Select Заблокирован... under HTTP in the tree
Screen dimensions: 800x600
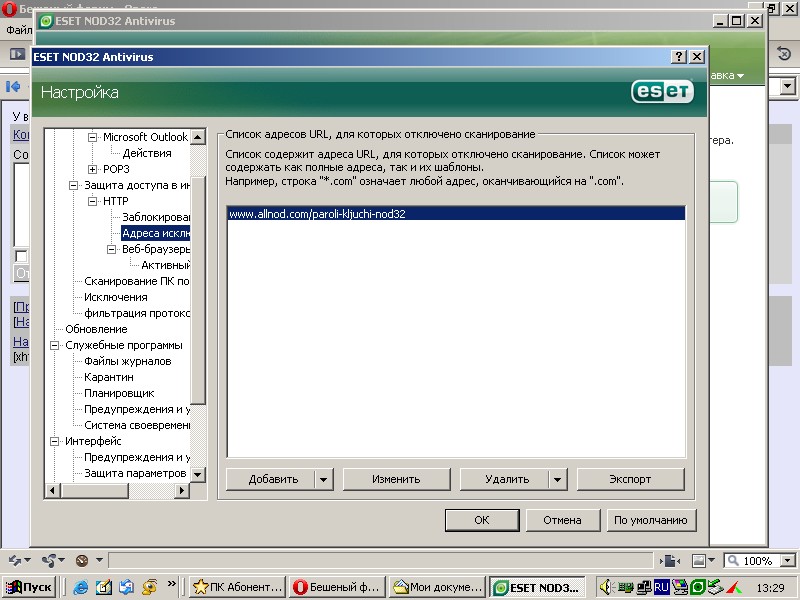pos(156,217)
